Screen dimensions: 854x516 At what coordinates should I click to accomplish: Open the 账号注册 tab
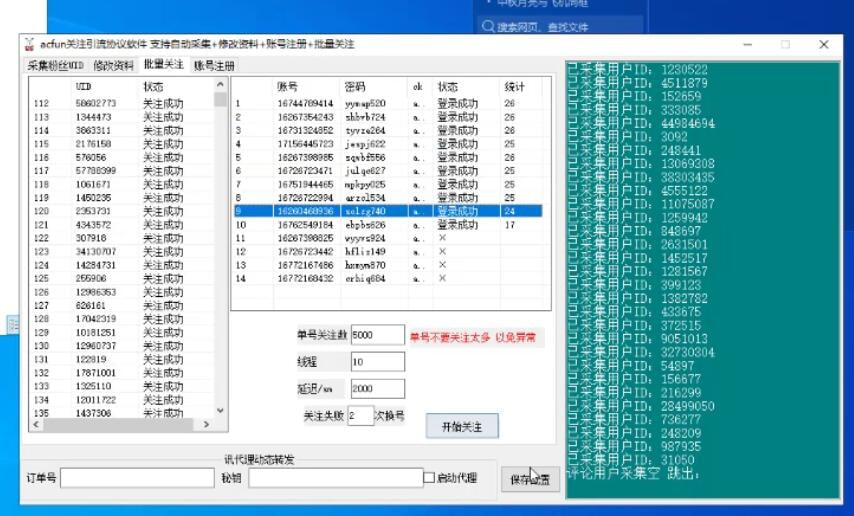[x=214, y=66]
